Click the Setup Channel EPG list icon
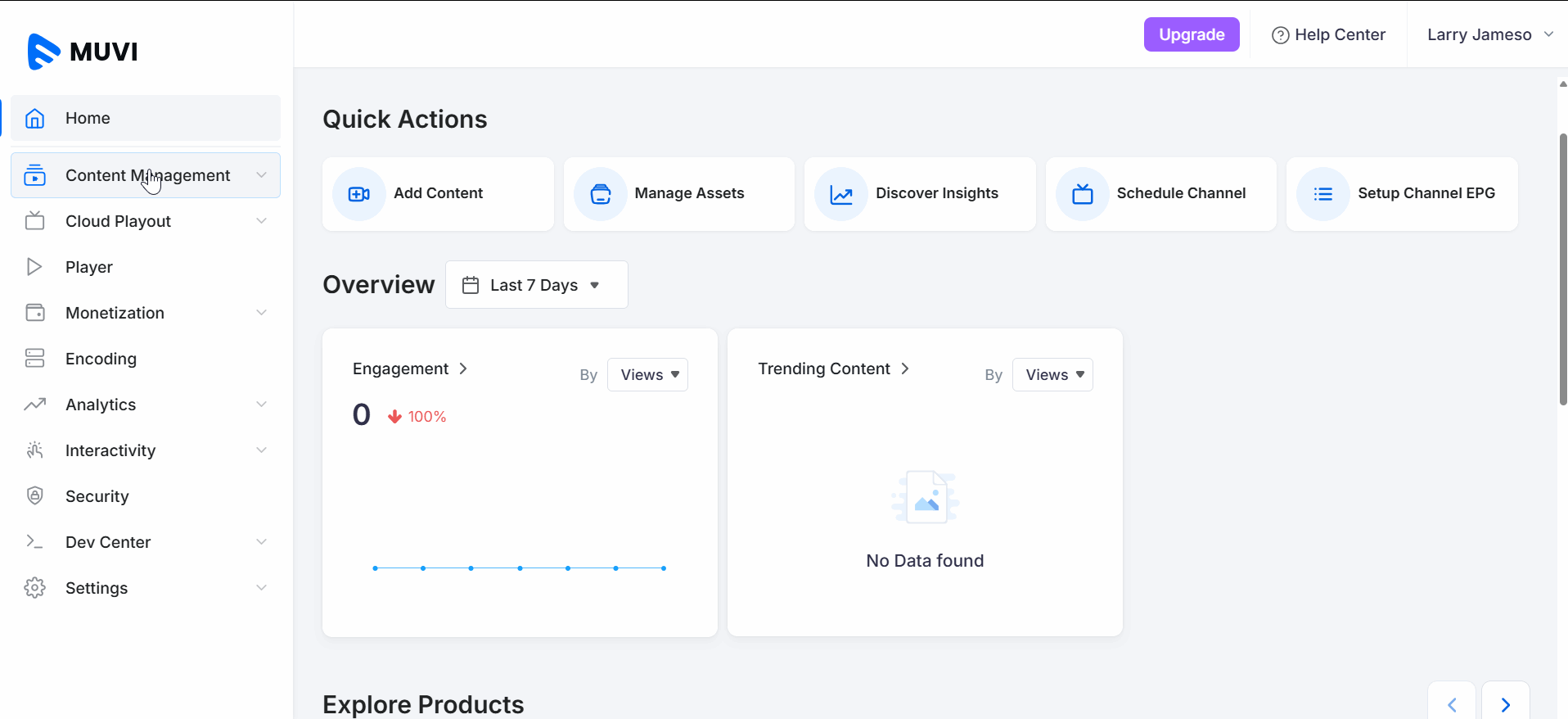This screenshot has width=1568, height=719. tap(1322, 194)
